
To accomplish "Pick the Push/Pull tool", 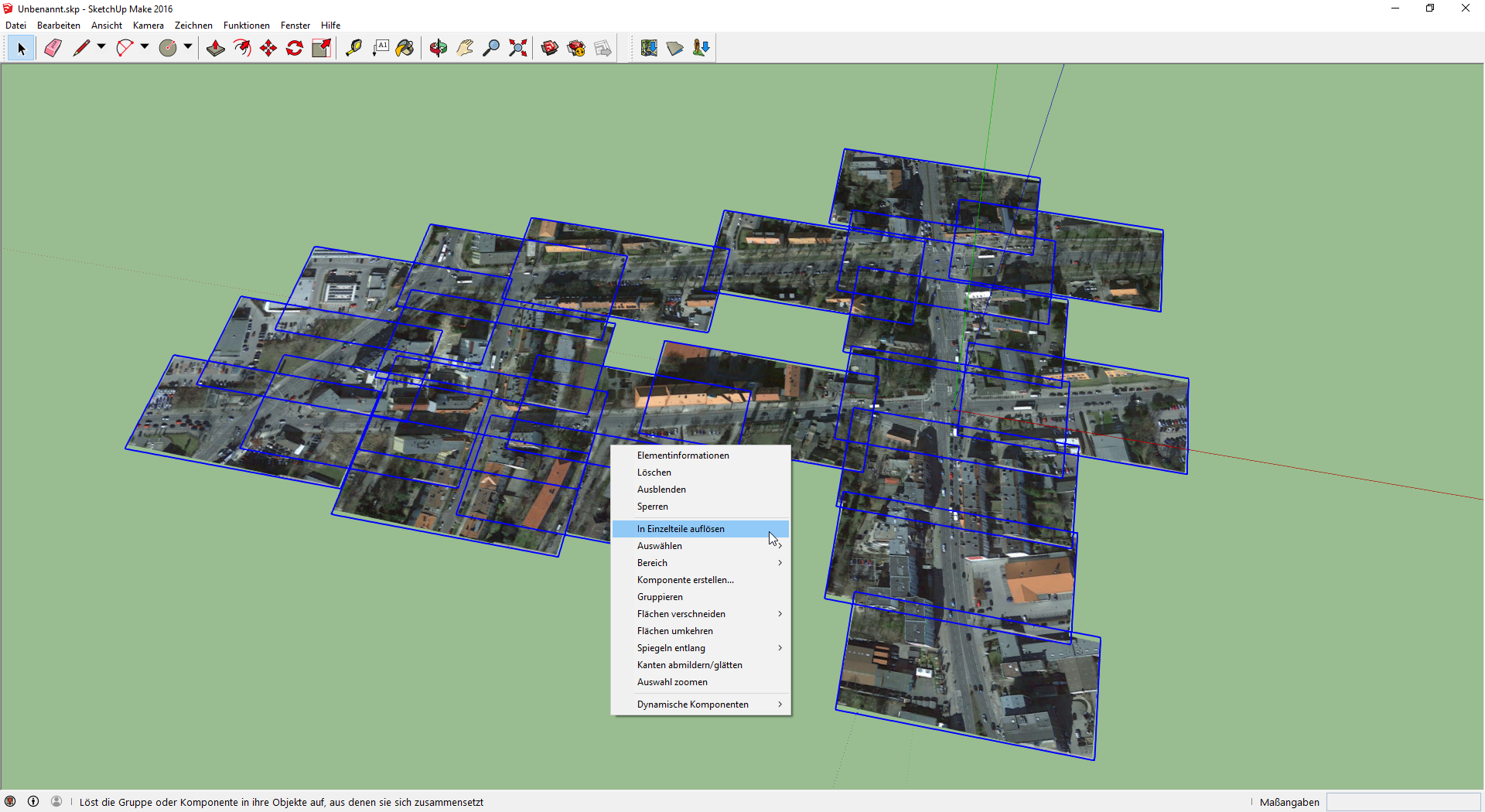I will click(216, 48).
